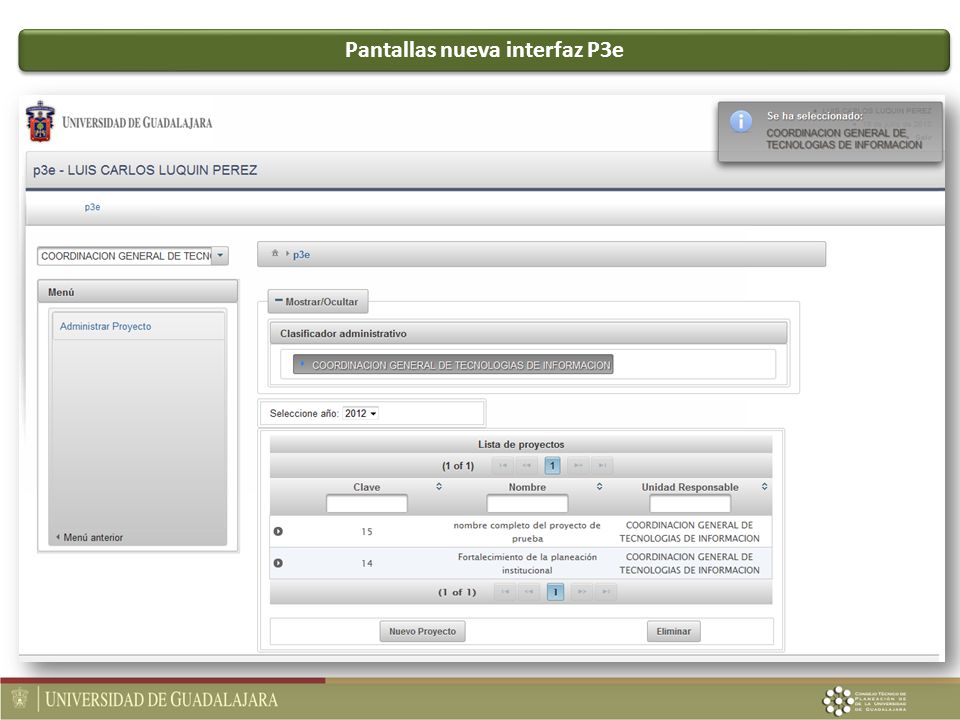This screenshot has width=960, height=720.
Task: Focus the Clave filter input field
Action: tap(367, 504)
